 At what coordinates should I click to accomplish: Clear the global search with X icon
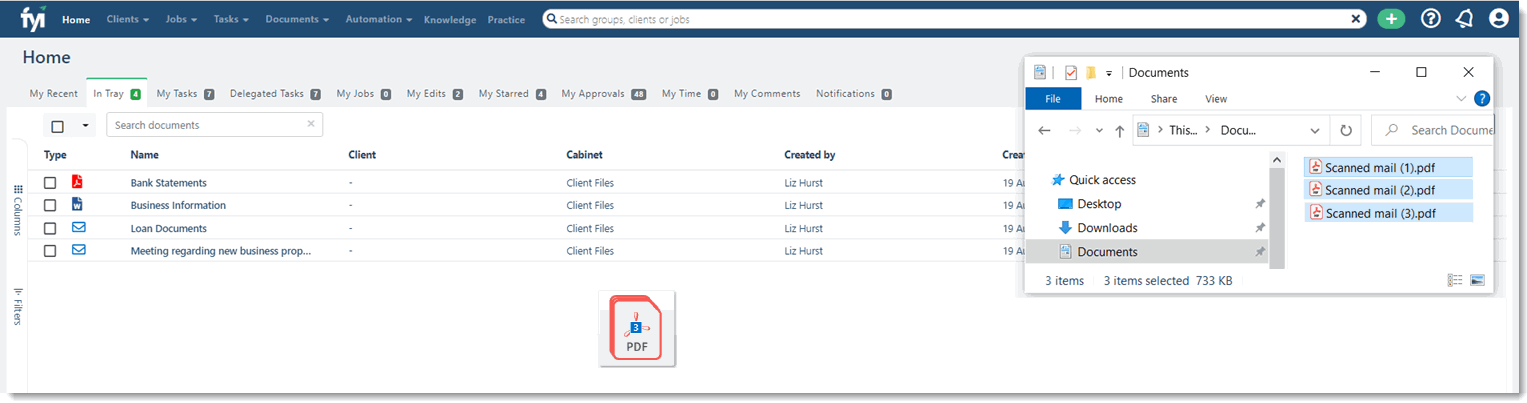(1356, 19)
